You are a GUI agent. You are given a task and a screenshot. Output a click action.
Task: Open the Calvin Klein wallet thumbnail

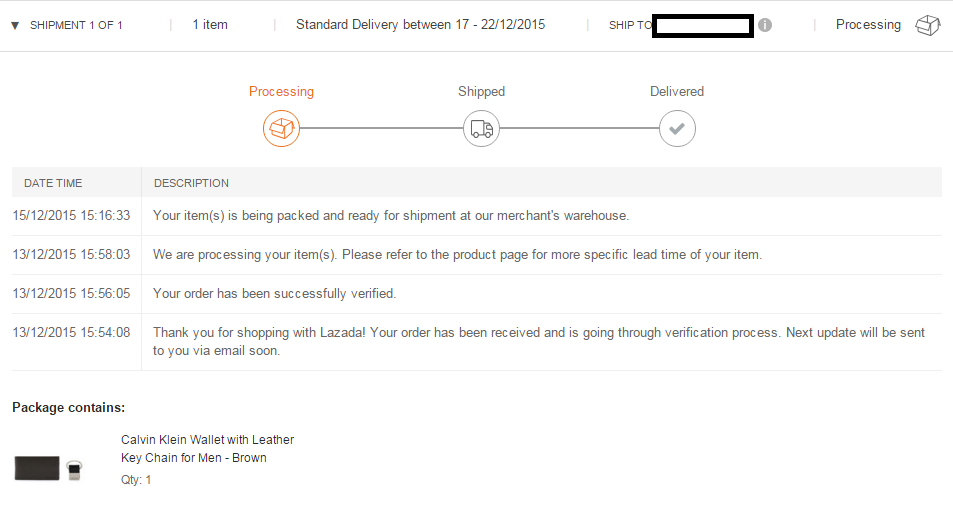point(47,468)
